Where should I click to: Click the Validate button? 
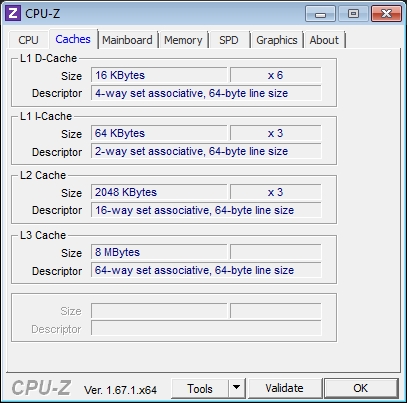284,388
